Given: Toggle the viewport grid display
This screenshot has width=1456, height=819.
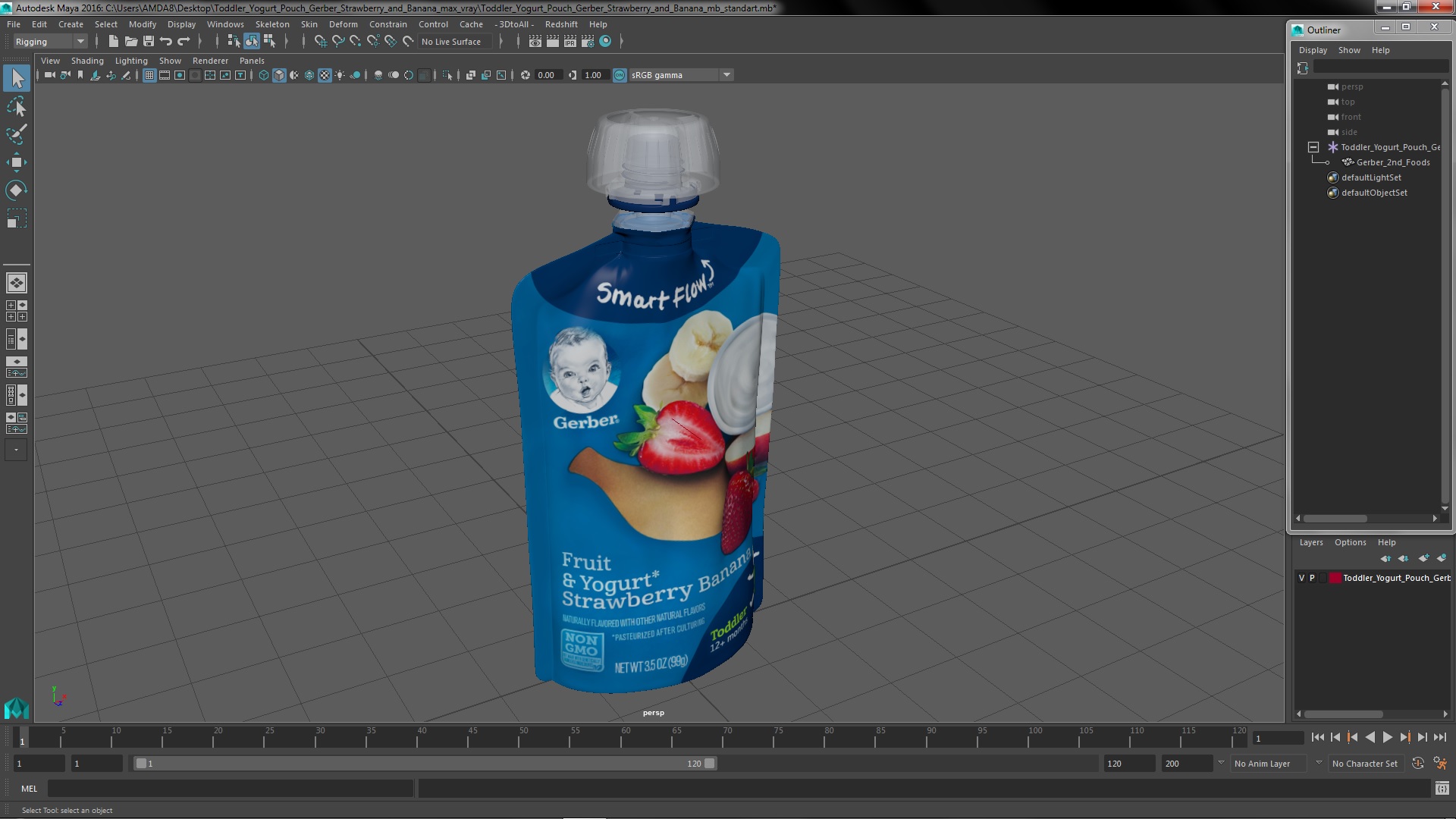Looking at the screenshot, I should pos(149,75).
